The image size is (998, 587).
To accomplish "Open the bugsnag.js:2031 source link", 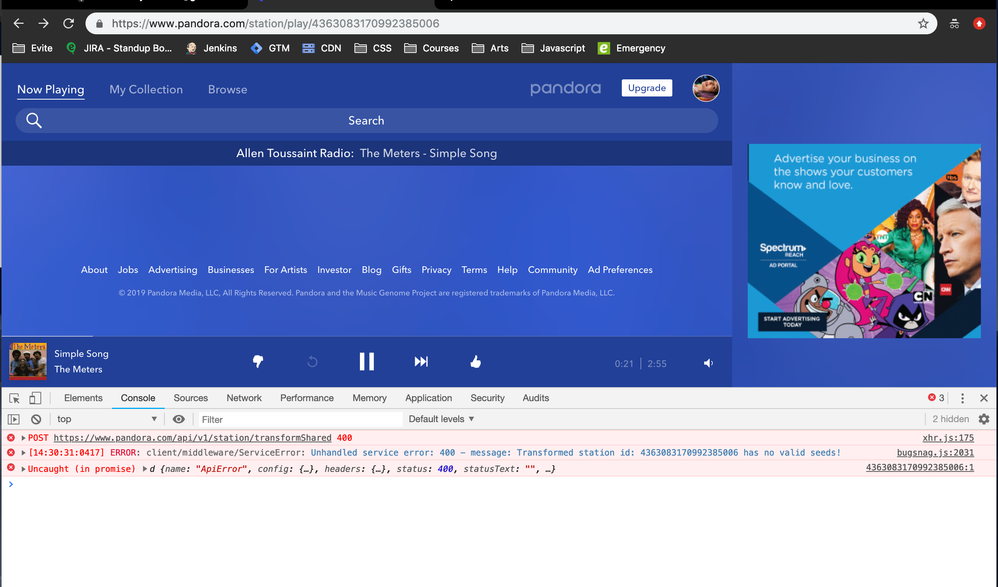I will click(935, 453).
